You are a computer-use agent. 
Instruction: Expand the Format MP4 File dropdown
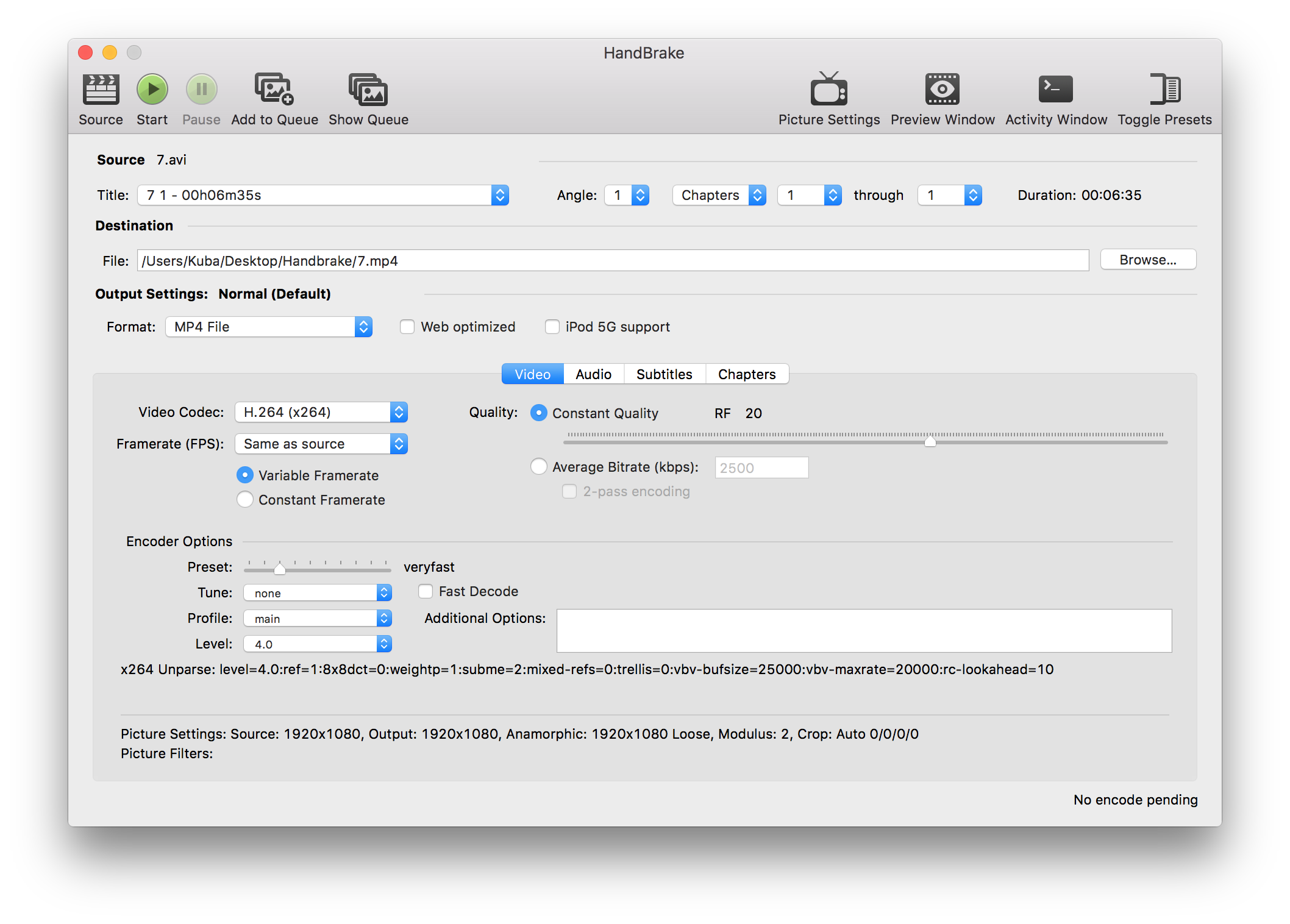point(269,327)
